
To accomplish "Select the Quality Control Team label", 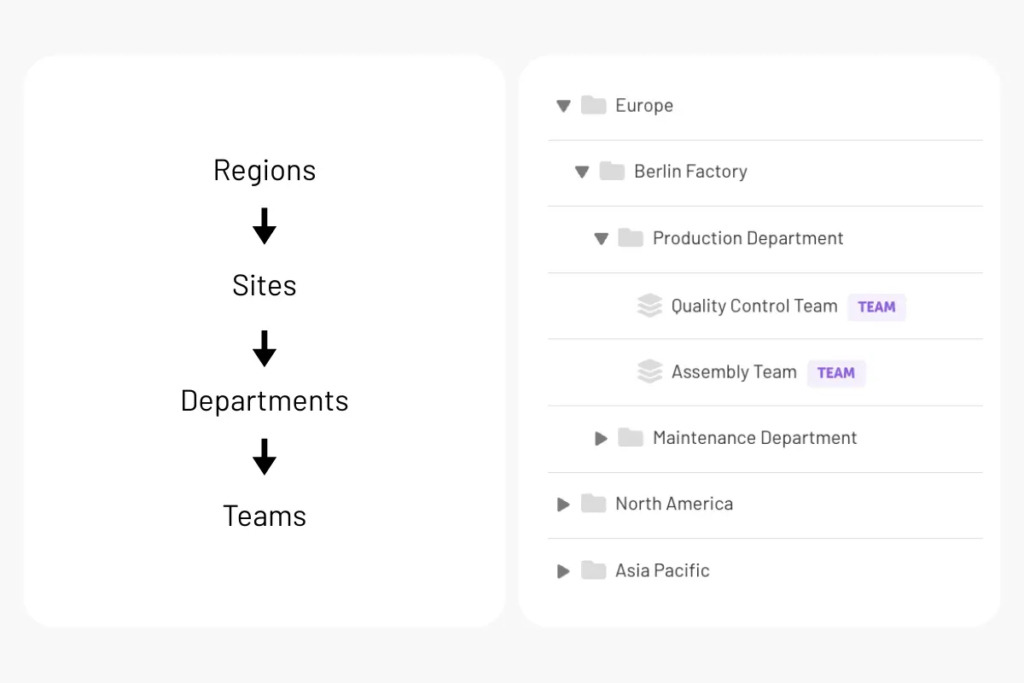I will 754,306.
